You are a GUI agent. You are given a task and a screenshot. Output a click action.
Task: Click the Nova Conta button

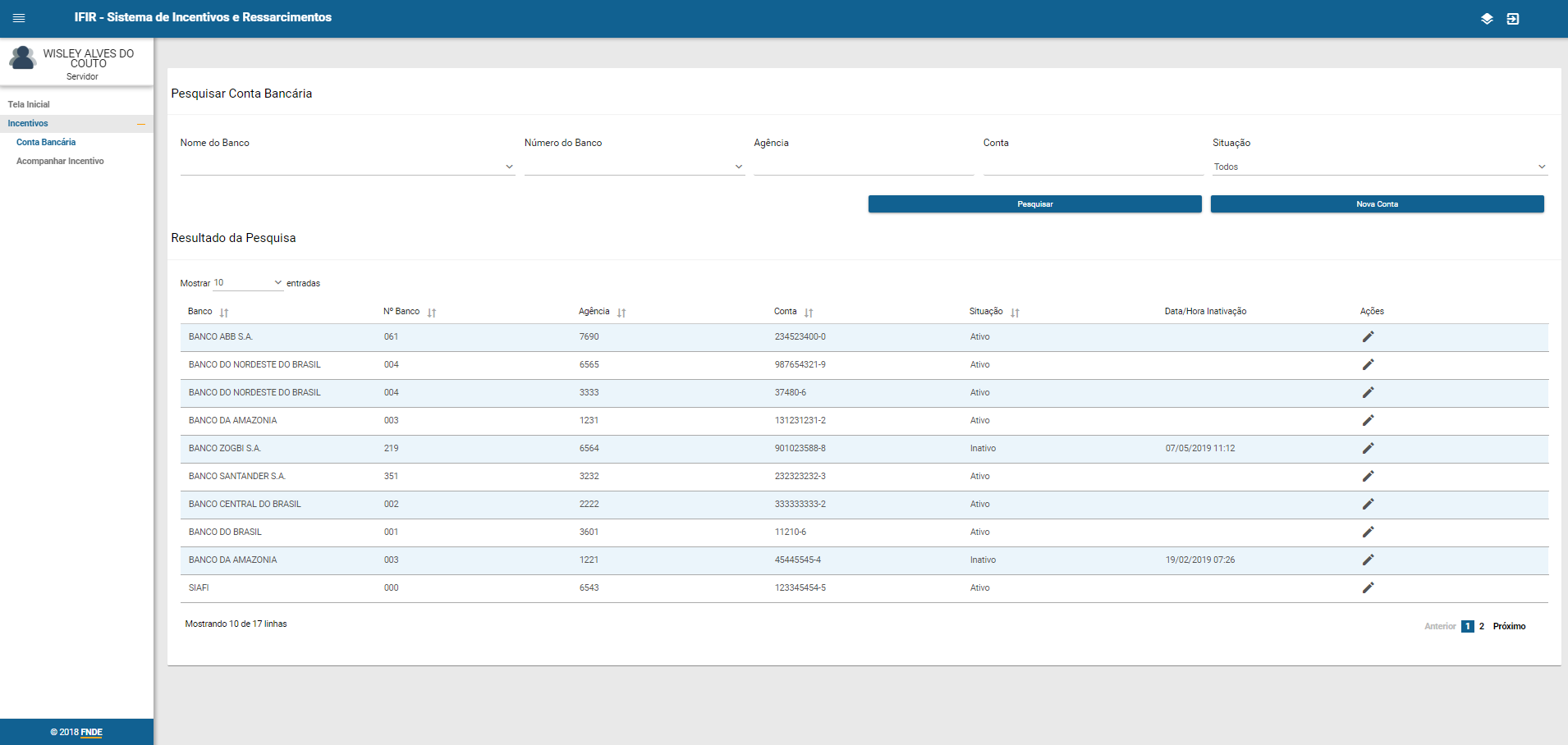[1377, 204]
